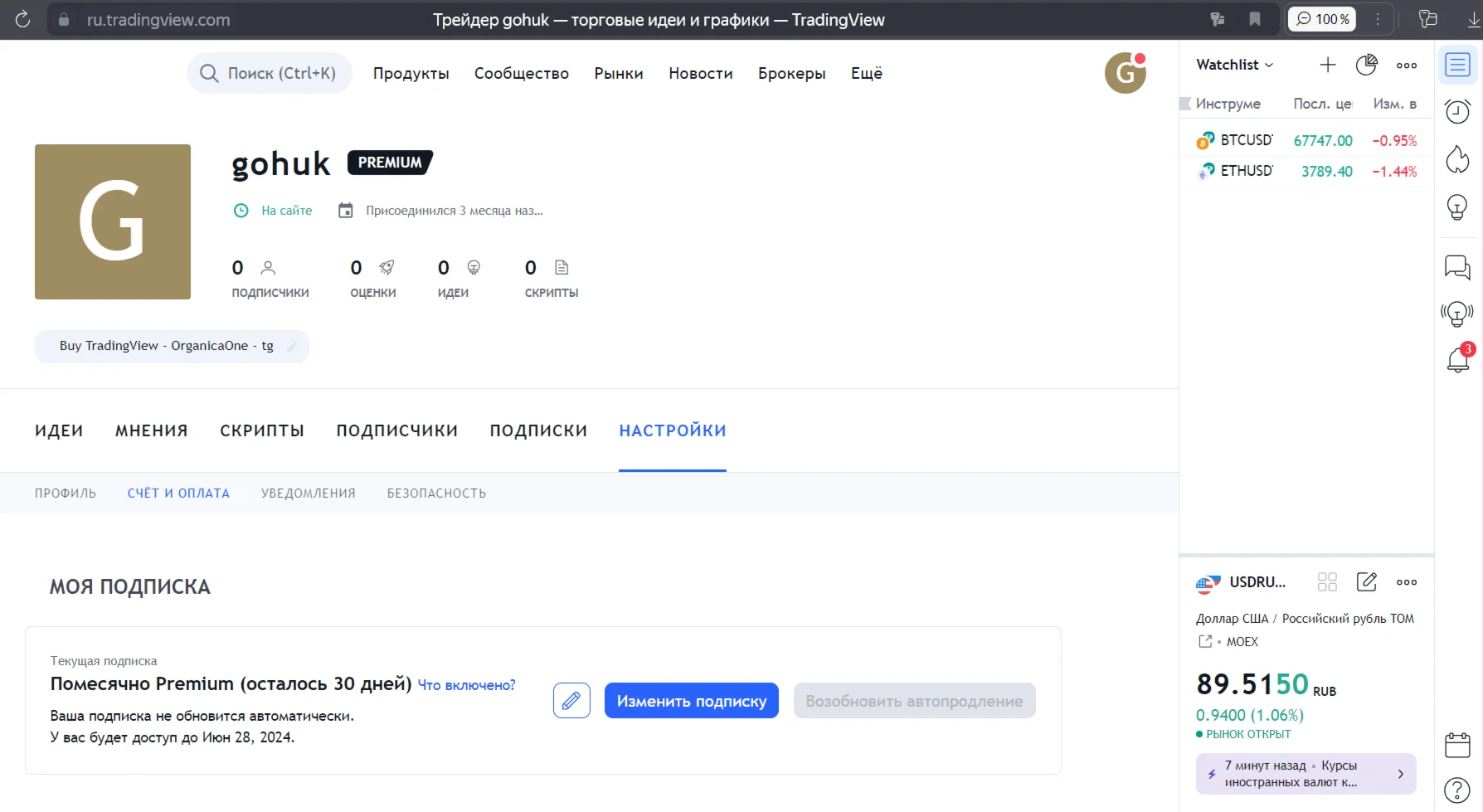Edit subscription with the pencil button

tap(571, 701)
